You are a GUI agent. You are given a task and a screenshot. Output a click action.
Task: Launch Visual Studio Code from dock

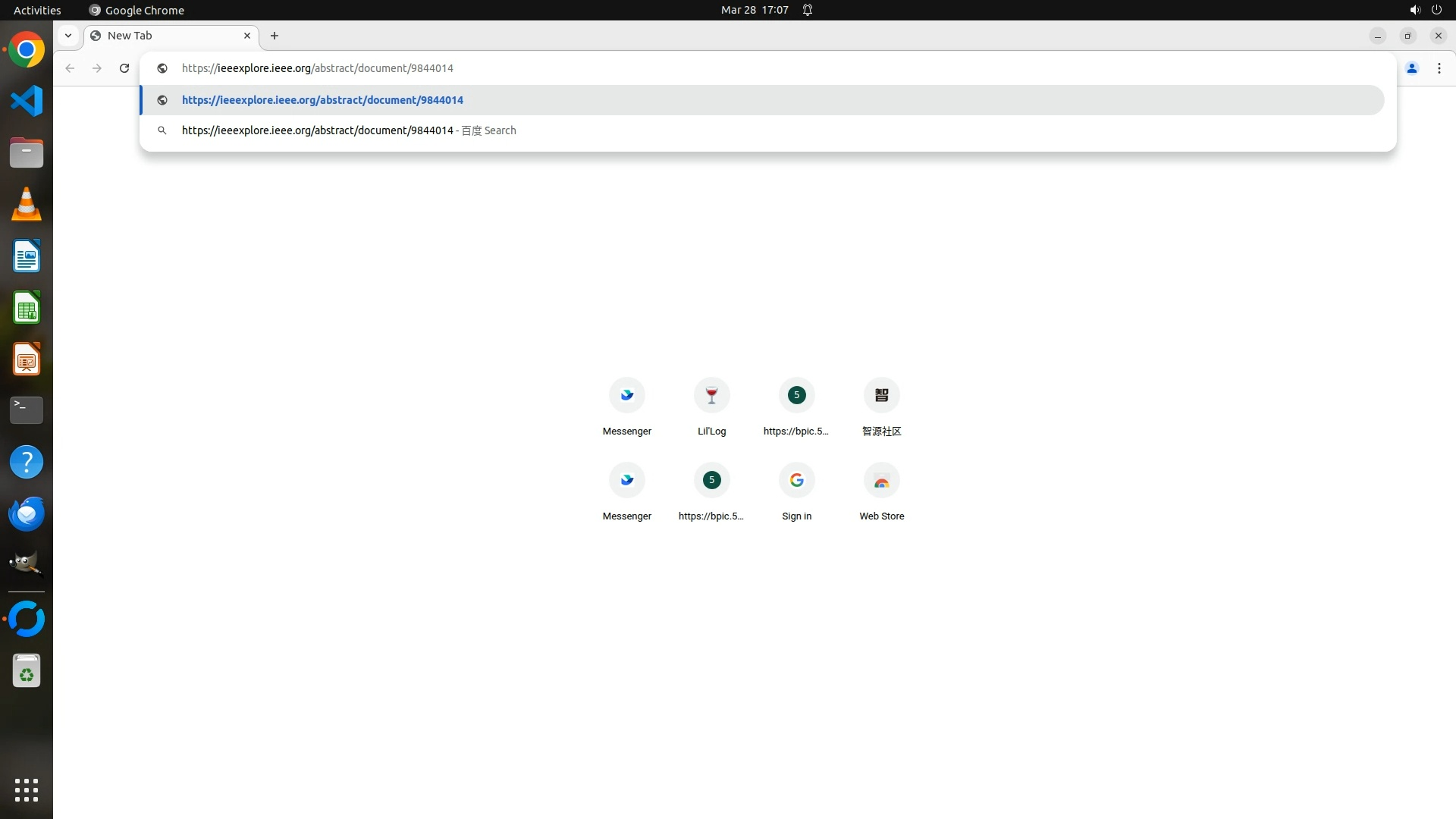click(x=27, y=101)
